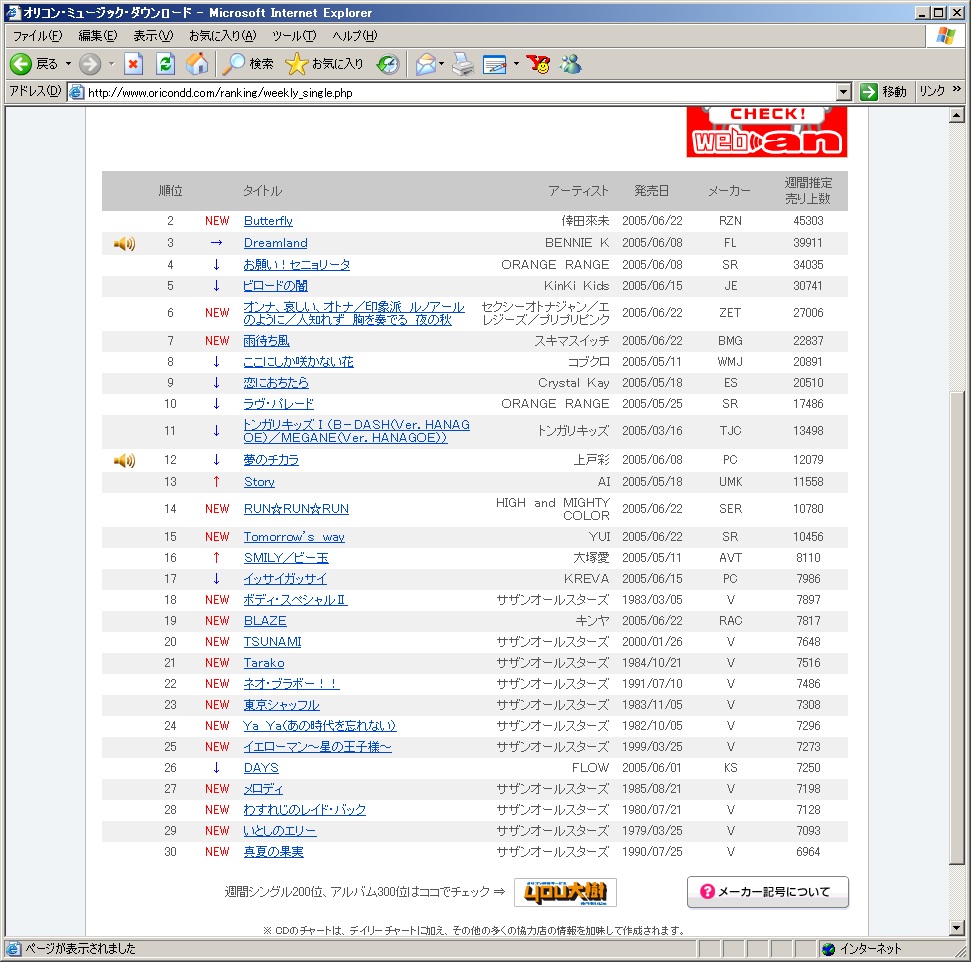Play the speaker sample for 夢のチカラ
The width and height of the screenshot is (971, 962).
pyautogui.click(x=124, y=460)
